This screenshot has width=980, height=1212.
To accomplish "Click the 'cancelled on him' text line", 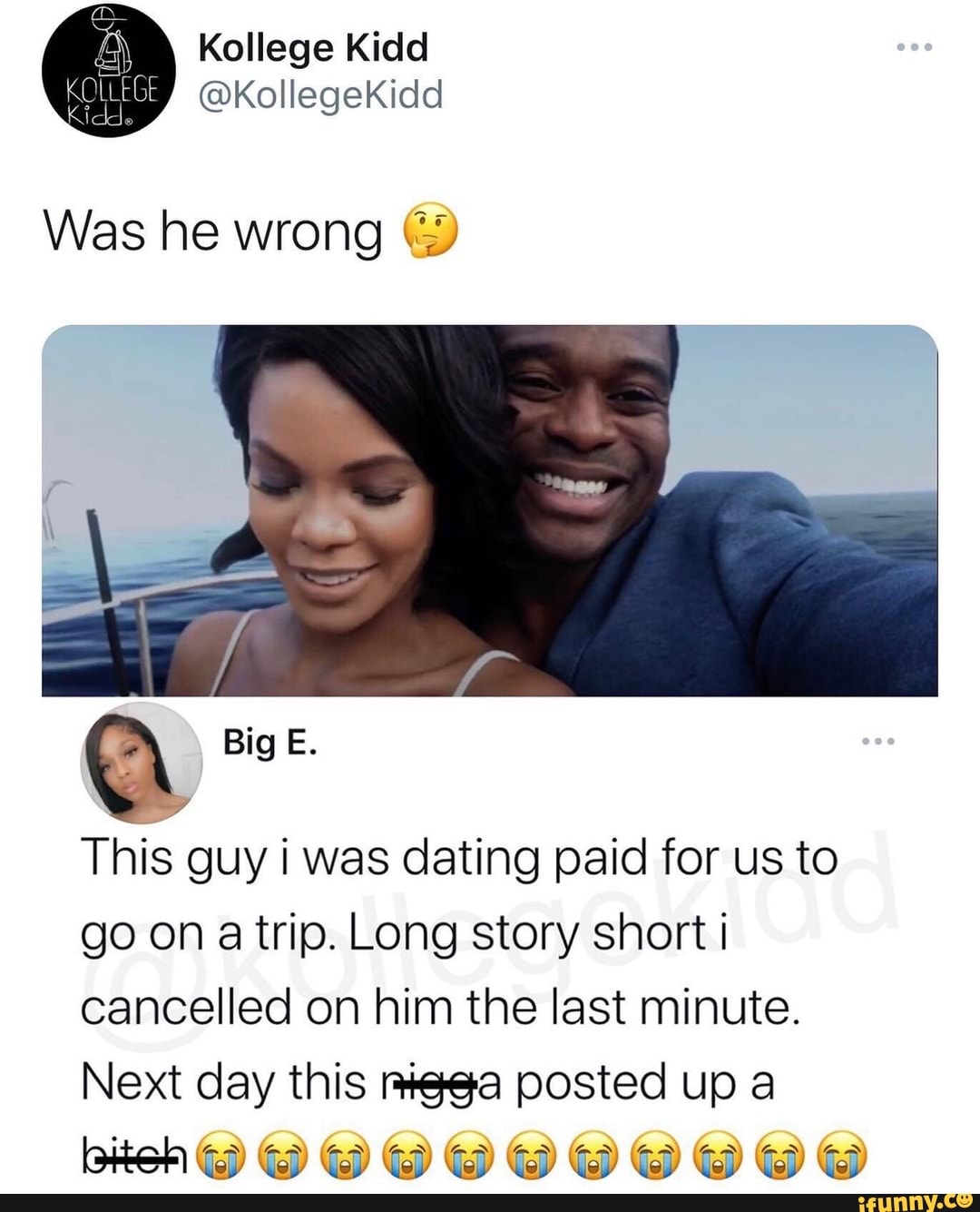I will point(441,1008).
